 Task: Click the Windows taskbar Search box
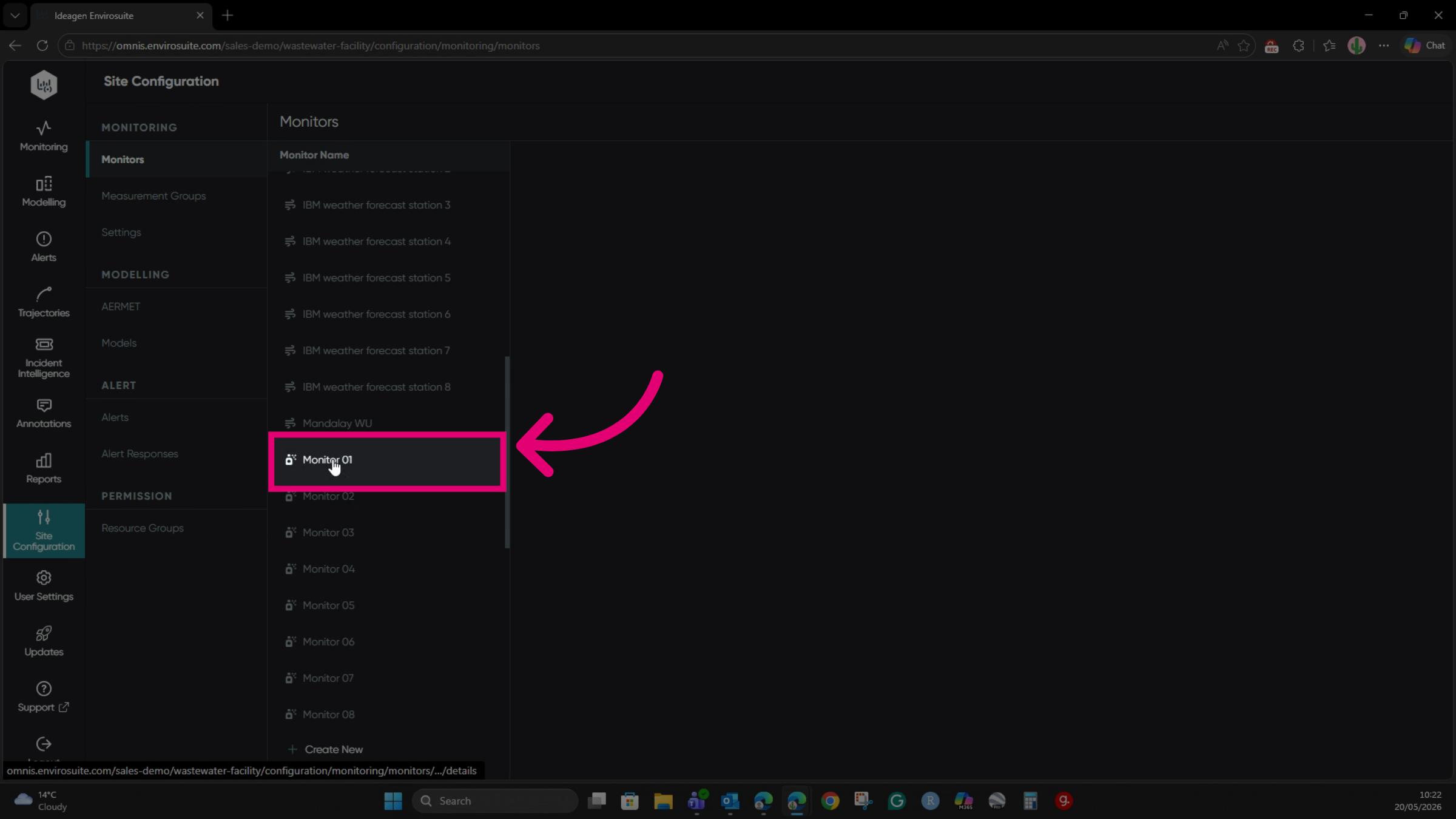click(495, 801)
